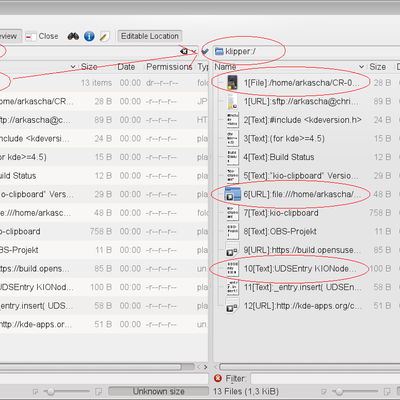The width and height of the screenshot is (400, 400).
Task: Click the text icon of 2[Text]:#include row
Action: click(232, 120)
